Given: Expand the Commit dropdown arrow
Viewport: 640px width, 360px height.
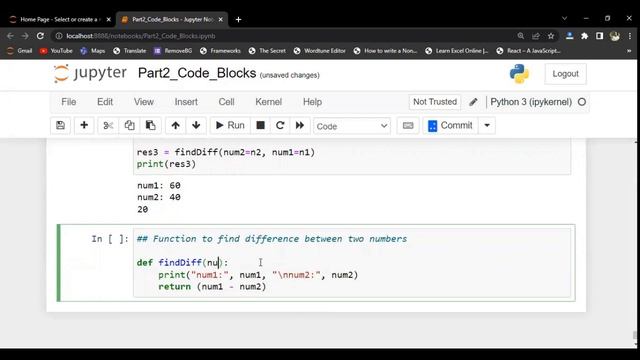Looking at the screenshot, I should click(x=487, y=125).
